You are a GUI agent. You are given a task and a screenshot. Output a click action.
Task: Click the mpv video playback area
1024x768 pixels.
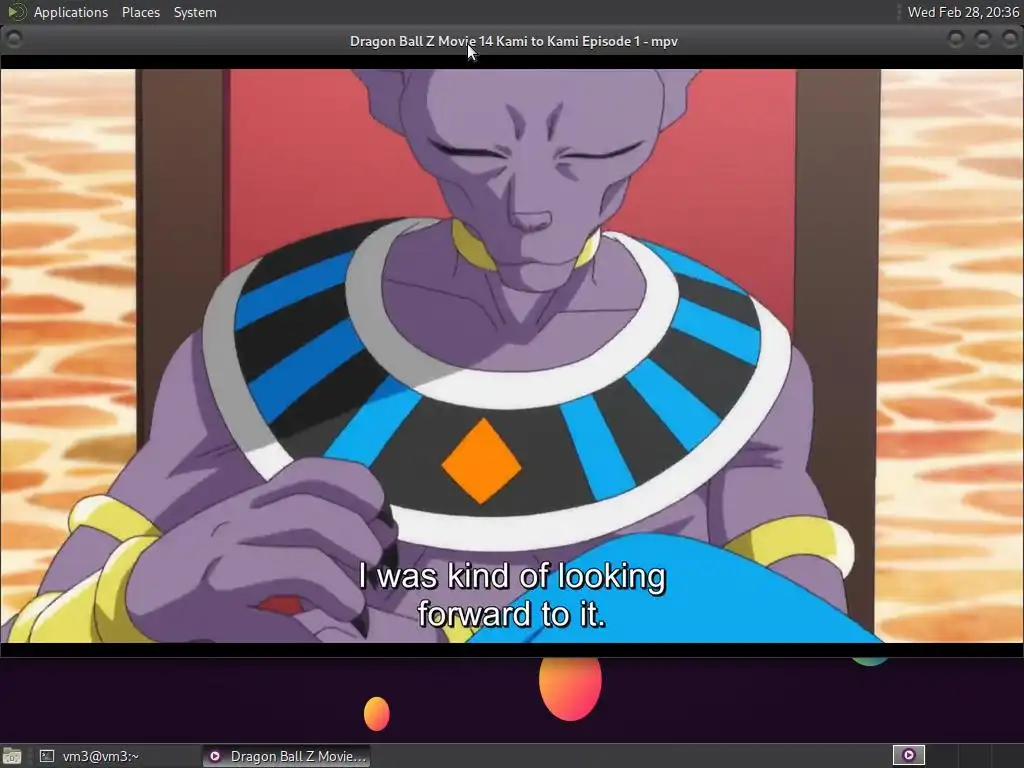[x=512, y=356]
